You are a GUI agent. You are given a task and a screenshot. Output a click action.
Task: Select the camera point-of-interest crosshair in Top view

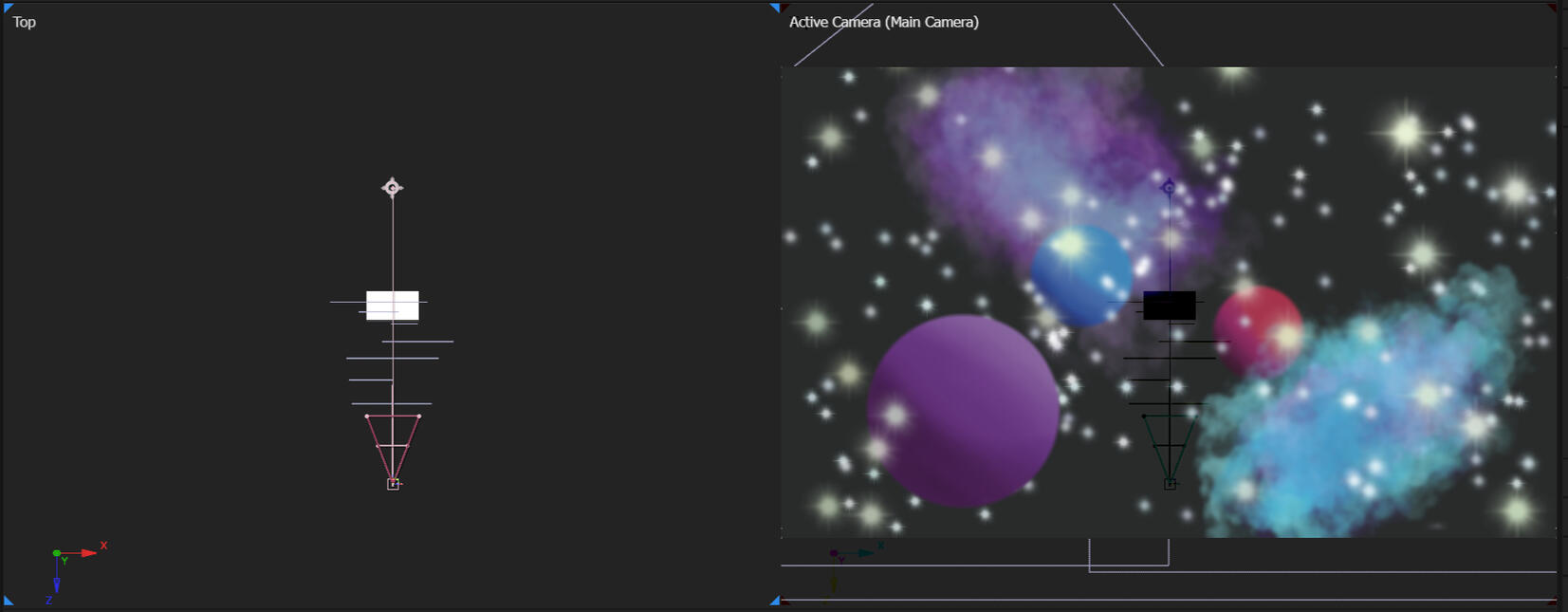392,187
